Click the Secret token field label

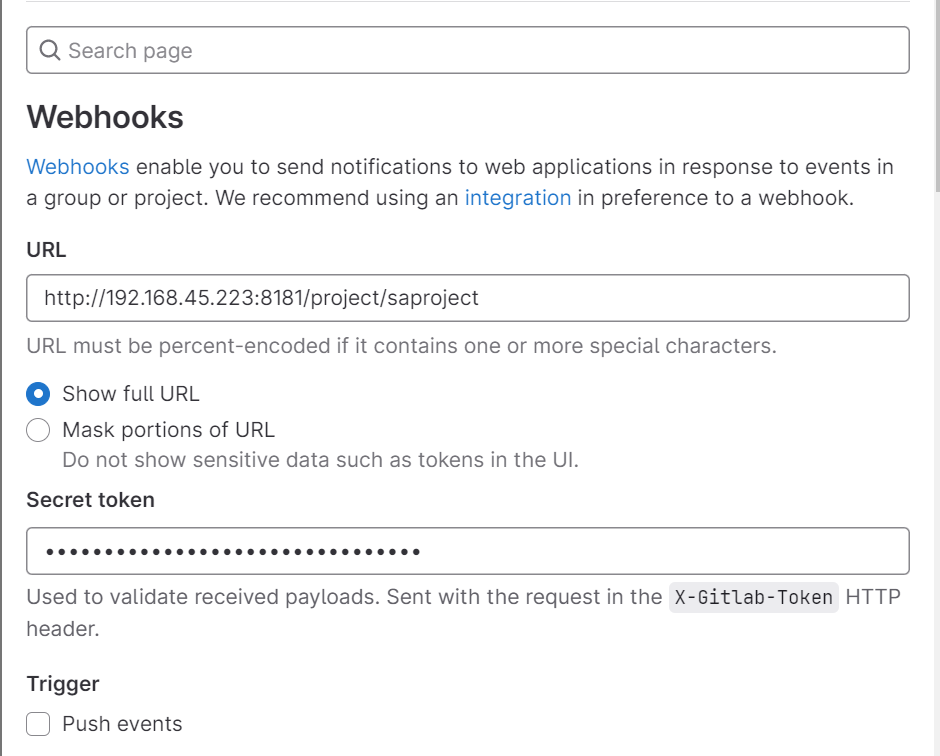coord(90,500)
